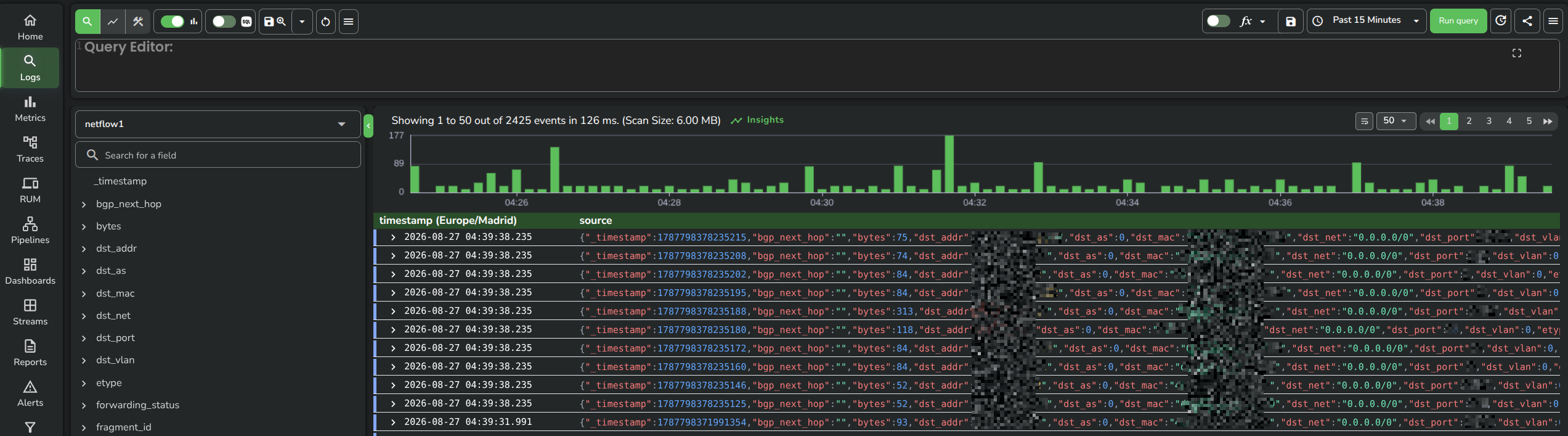The image size is (1568, 436).
Task: Toggle wrap table content button
Action: pos(1365,121)
